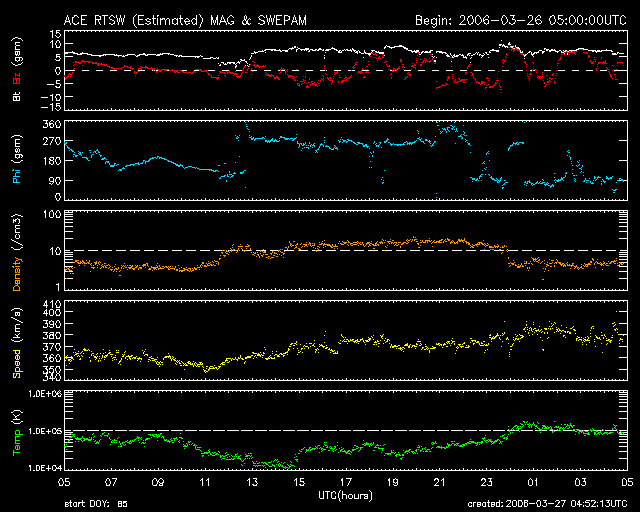Click the '09' hour tick label
The width and height of the screenshot is (640, 512).
(158, 482)
